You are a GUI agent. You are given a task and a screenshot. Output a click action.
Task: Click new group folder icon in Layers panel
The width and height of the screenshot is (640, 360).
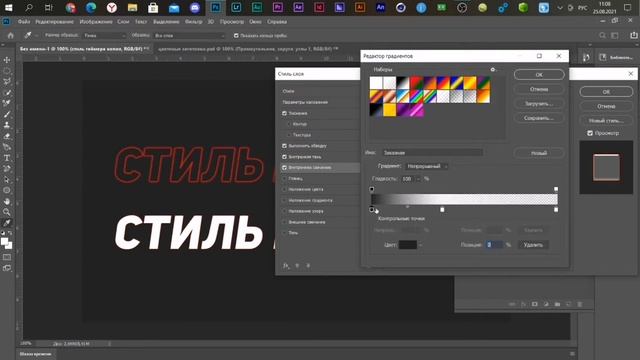557,304
